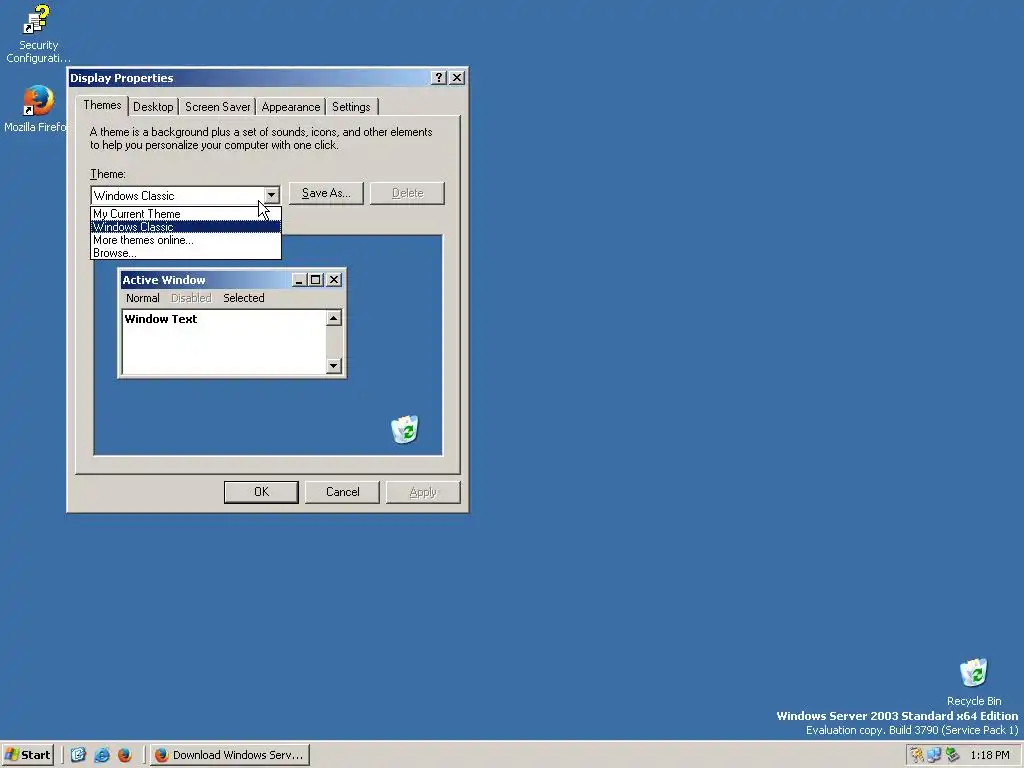Click the preview window maximize button
The height and width of the screenshot is (768, 1024).
click(x=315, y=280)
